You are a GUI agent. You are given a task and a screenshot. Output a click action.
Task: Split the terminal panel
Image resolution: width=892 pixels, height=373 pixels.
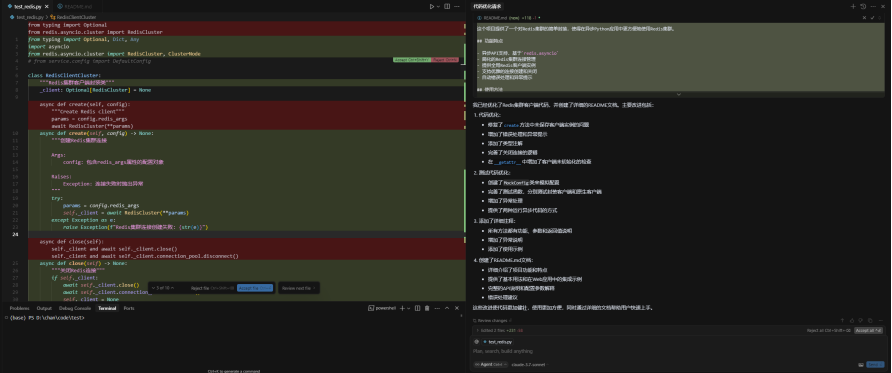click(x=418, y=308)
